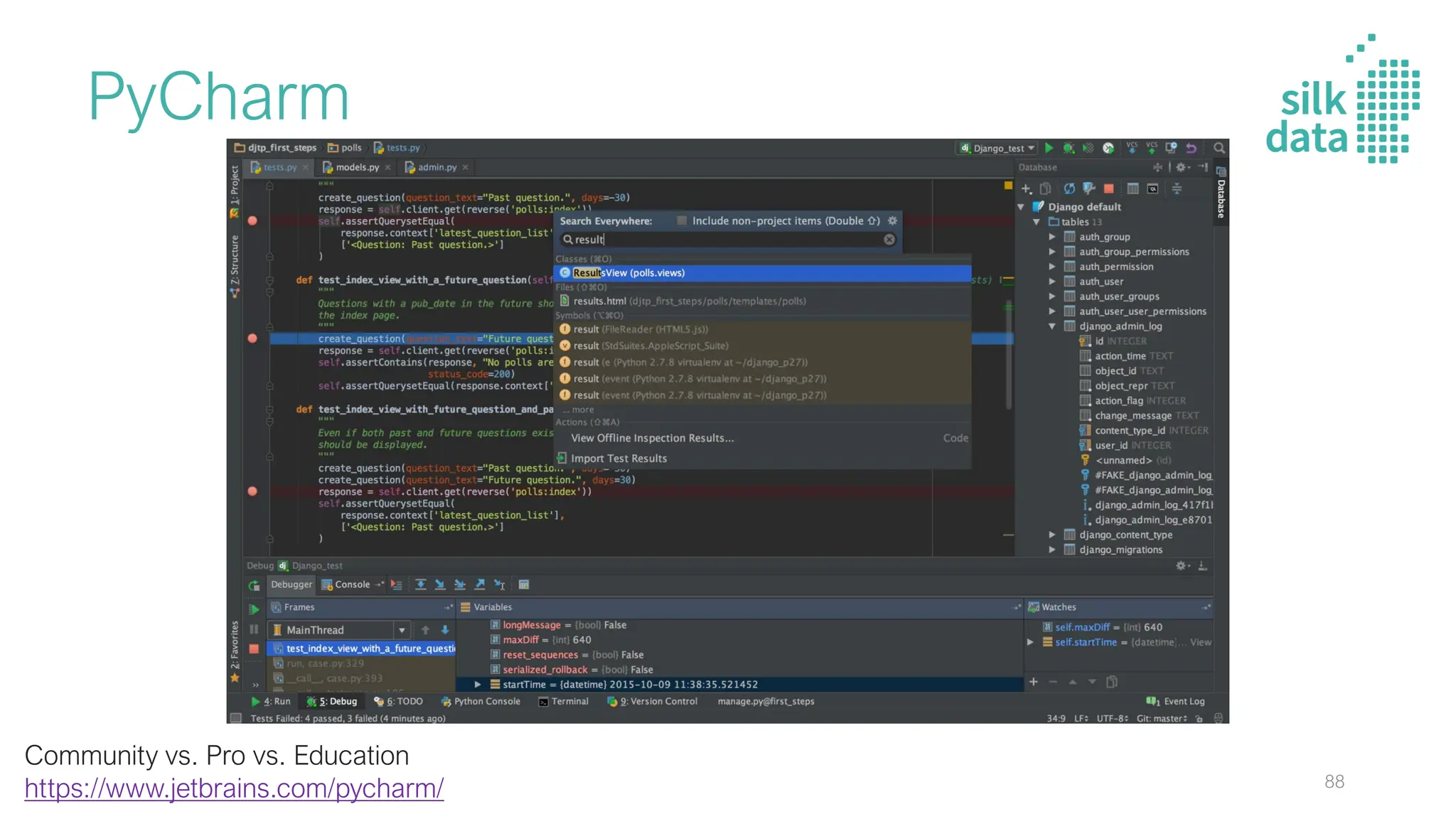The image size is (1456, 819).
Task: Open the Python Console tool window
Action: [481, 701]
